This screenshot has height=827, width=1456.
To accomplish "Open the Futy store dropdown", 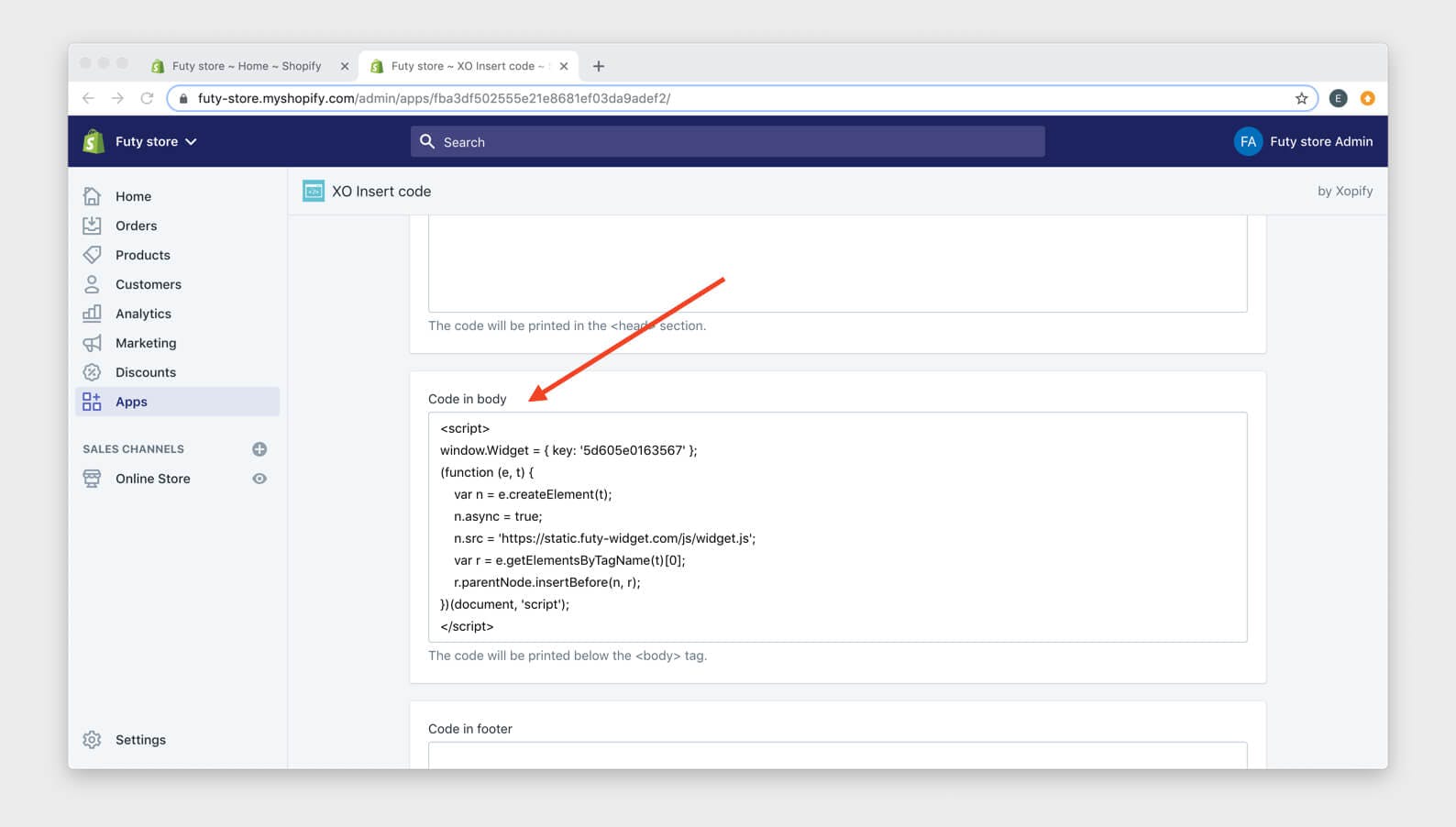I will pos(156,141).
